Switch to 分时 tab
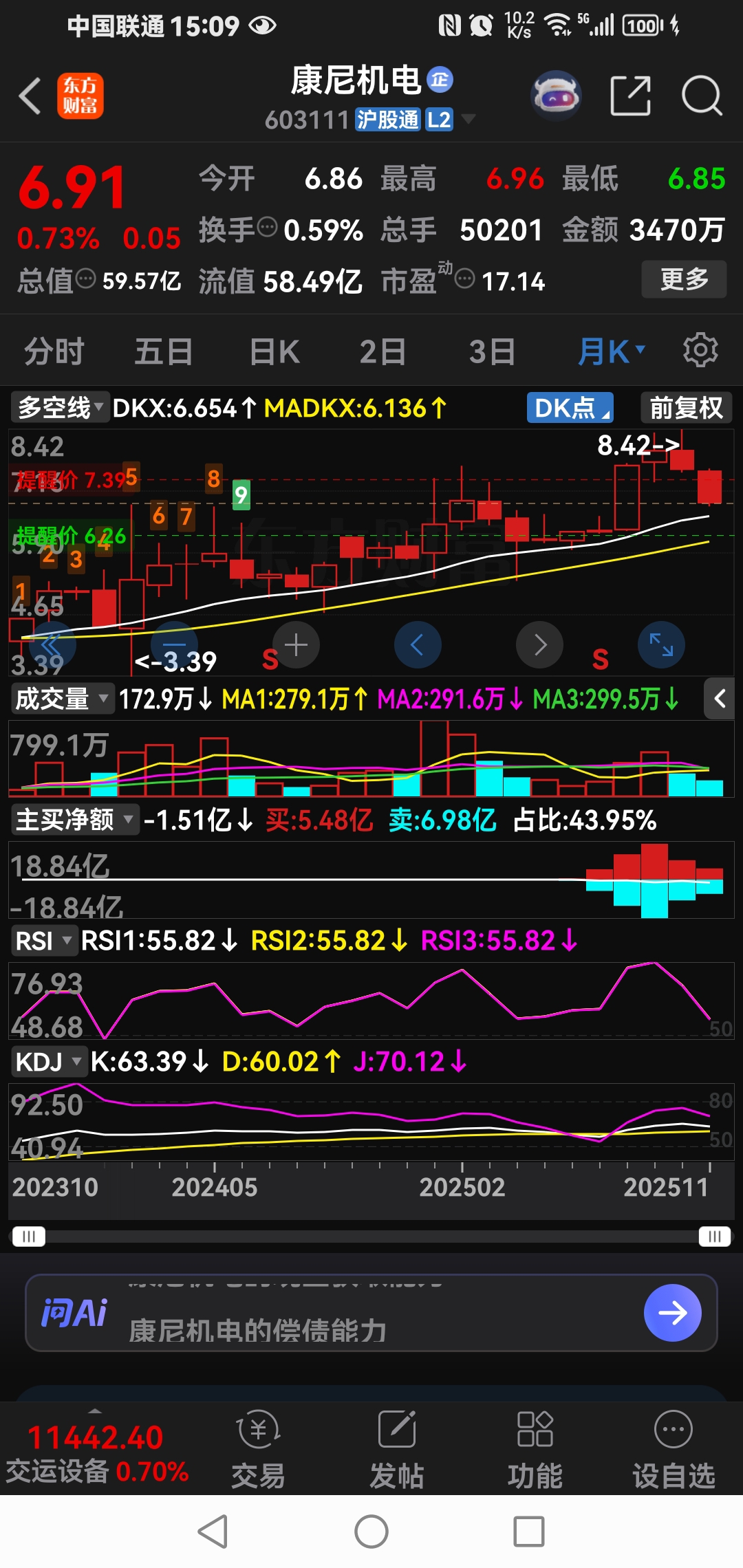The image size is (743, 1568). point(54,351)
